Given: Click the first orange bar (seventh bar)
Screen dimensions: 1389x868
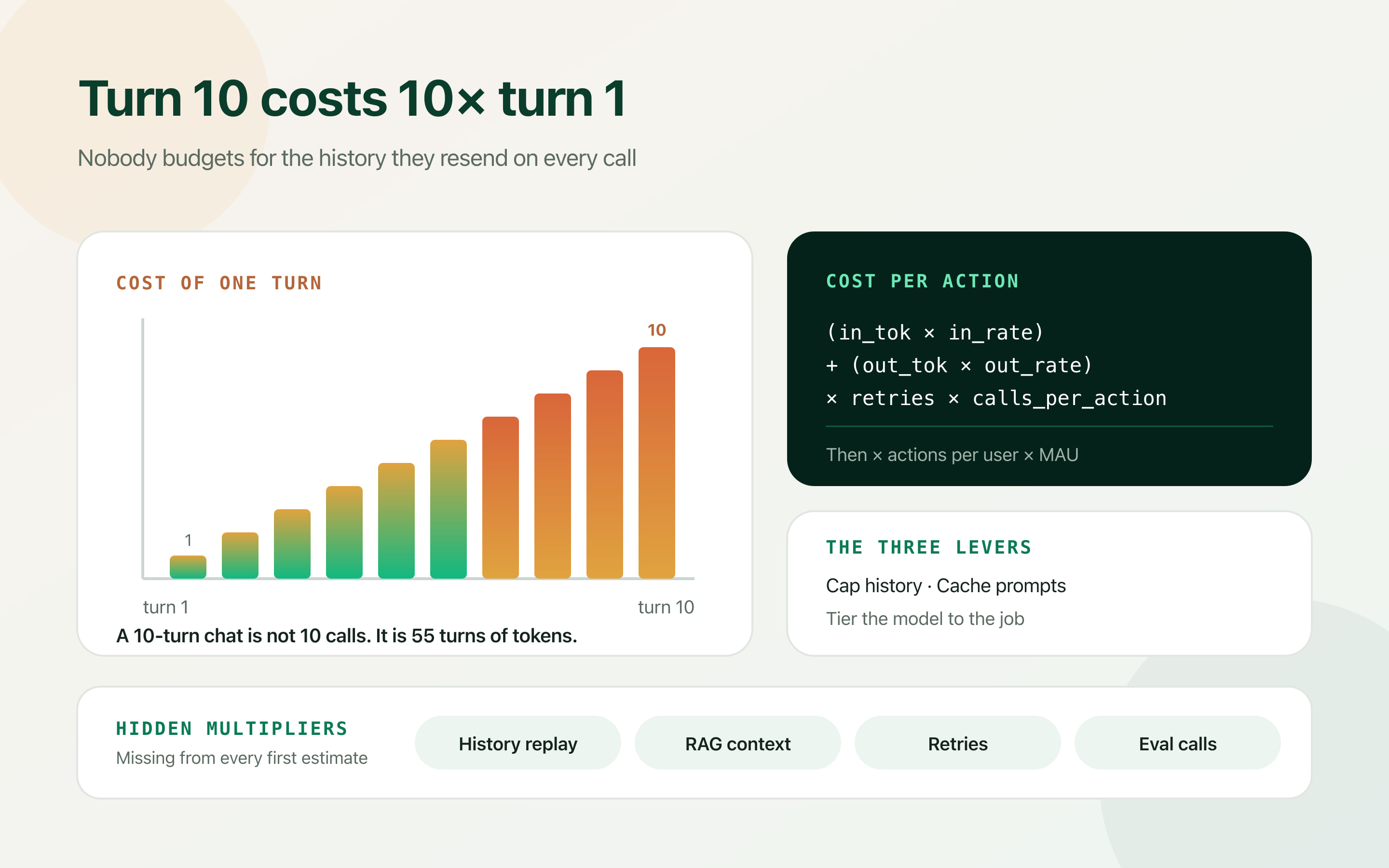Looking at the screenshot, I should (x=501, y=497).
